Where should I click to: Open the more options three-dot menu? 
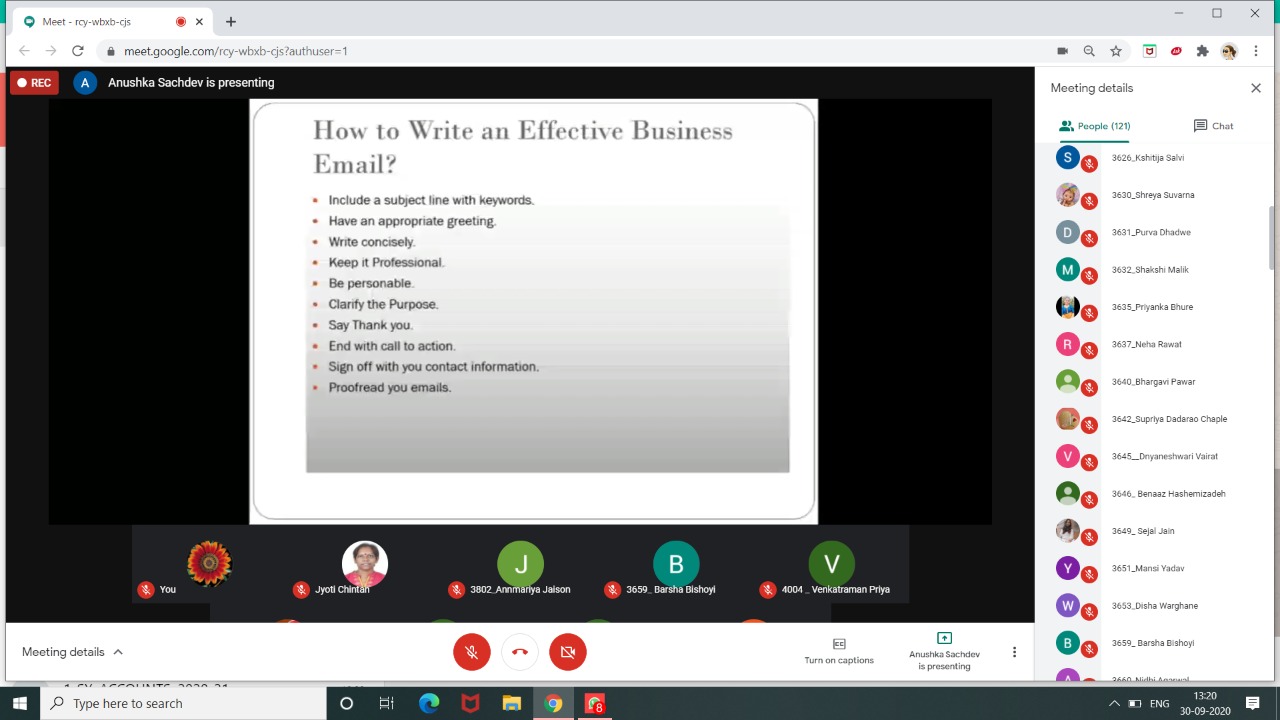(1014, 651)
